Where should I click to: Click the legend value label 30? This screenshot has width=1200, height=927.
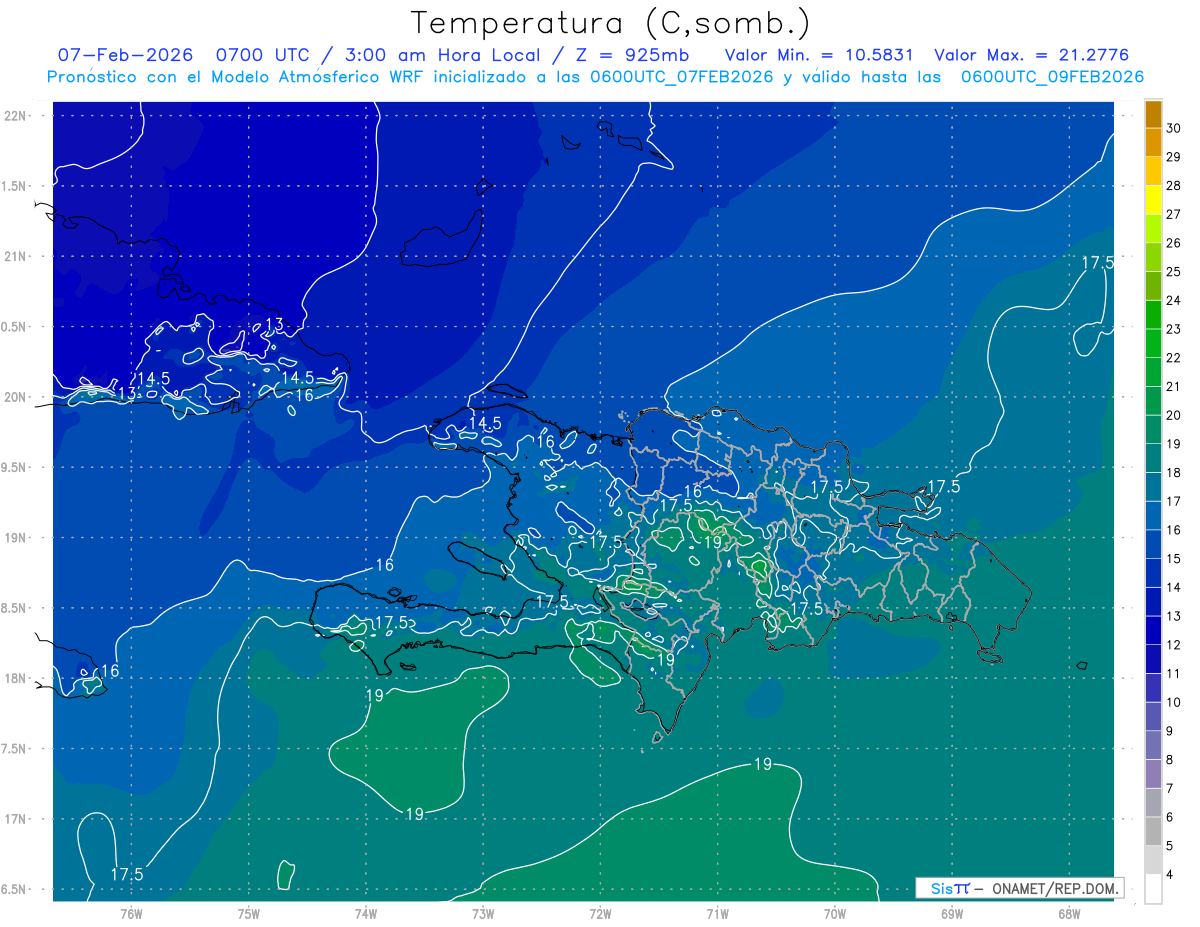click(x=1174, y=128)
